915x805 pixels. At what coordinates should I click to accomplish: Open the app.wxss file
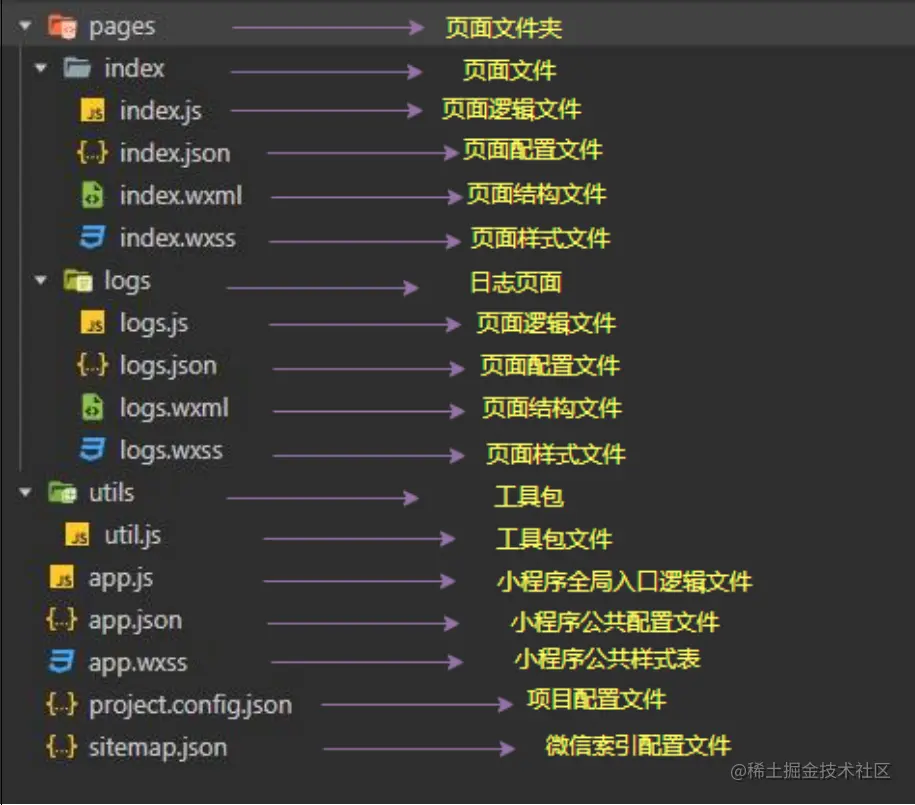[138, 664]
